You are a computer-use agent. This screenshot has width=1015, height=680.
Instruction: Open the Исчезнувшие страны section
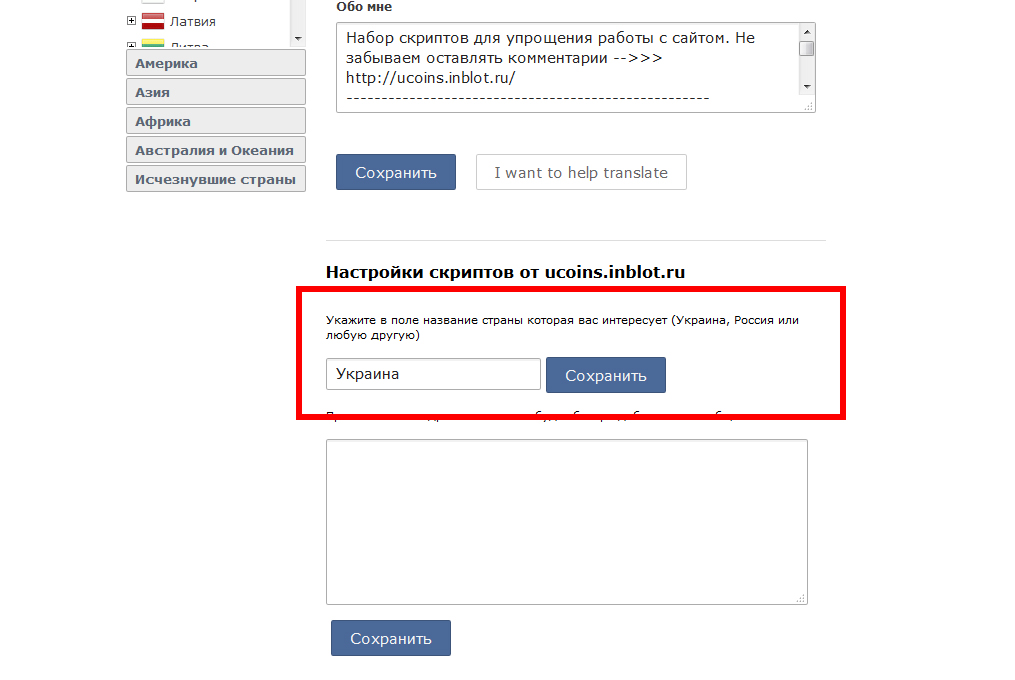click(x=215, y=179)
